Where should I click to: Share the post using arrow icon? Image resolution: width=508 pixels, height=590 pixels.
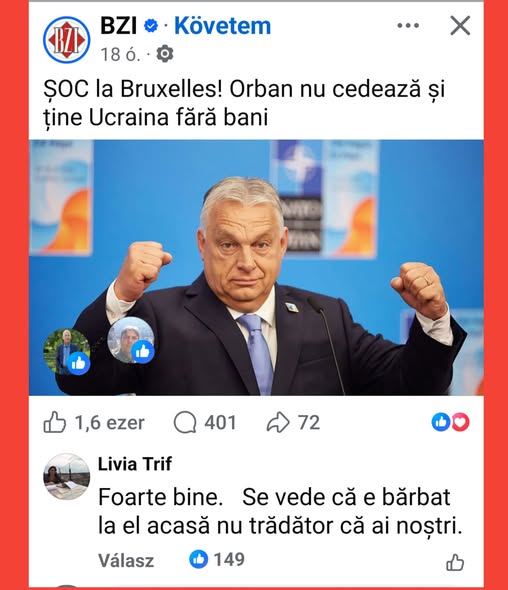tap(278, 422)
